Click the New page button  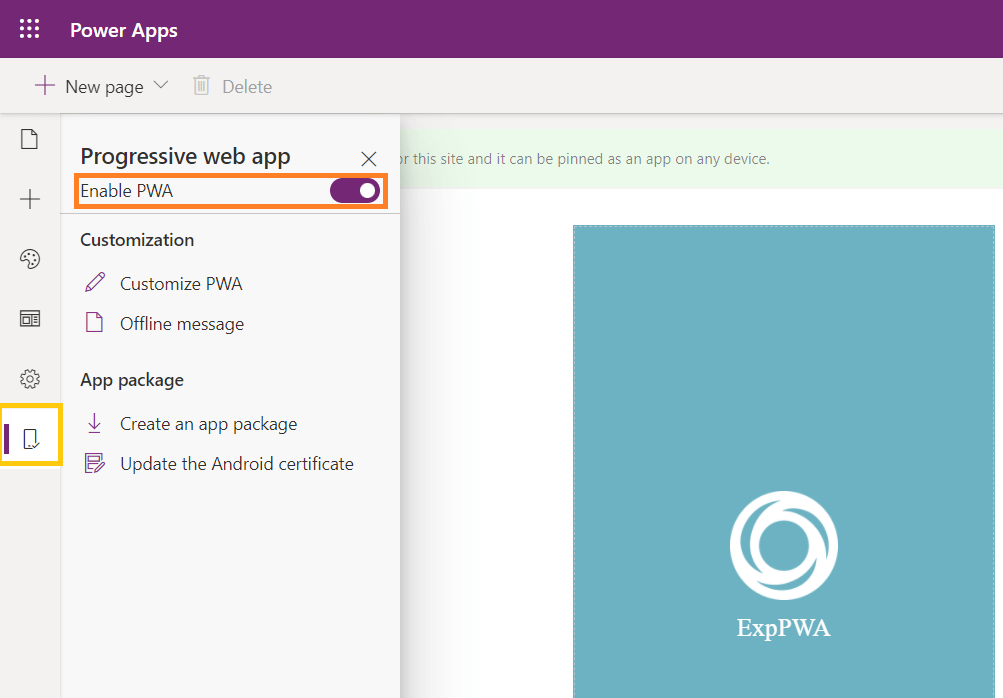point(90,87)
